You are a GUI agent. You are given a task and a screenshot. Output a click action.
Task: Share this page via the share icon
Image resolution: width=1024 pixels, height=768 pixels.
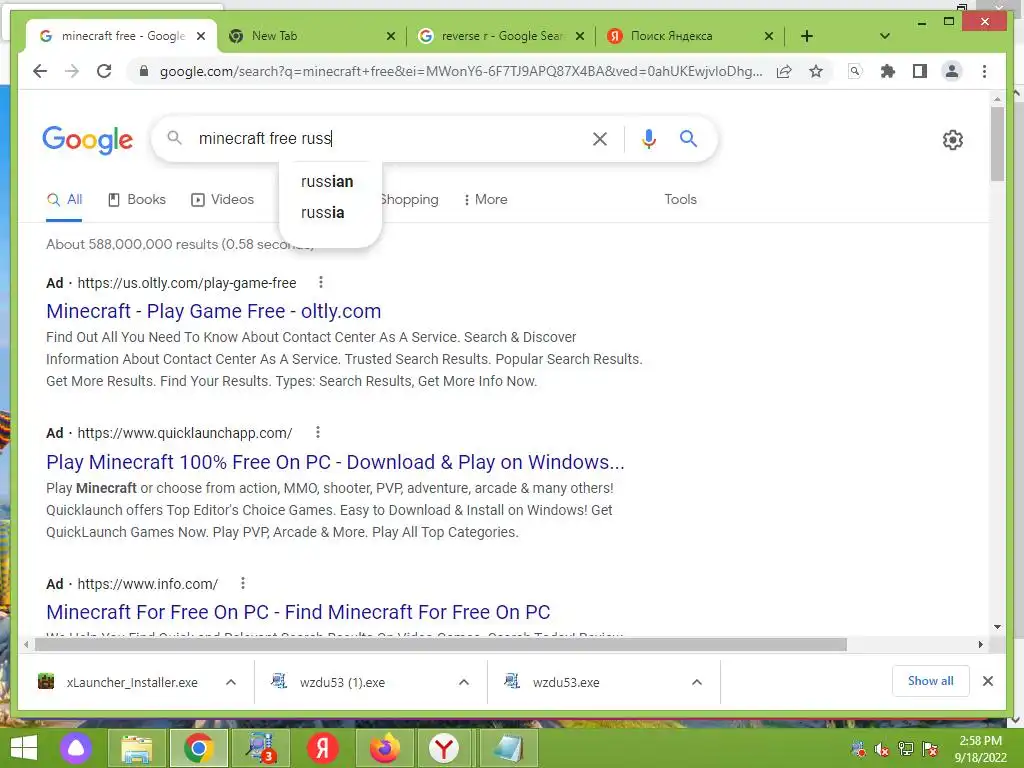[x=784, y=71]
